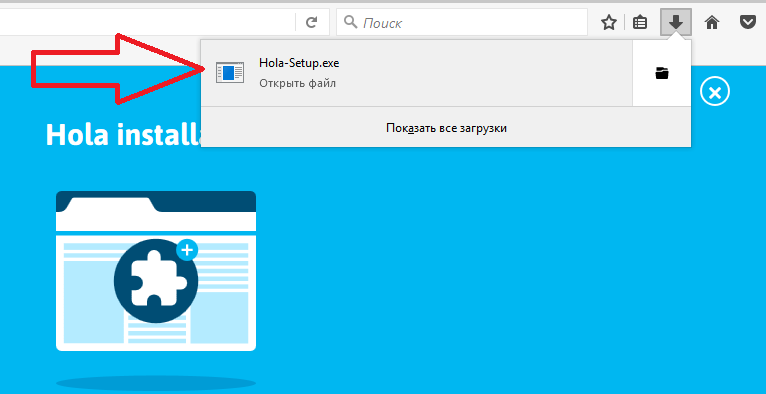Save page to Pocket icon
This screenshot has width=766, height=394.
[x=747, y=22]
